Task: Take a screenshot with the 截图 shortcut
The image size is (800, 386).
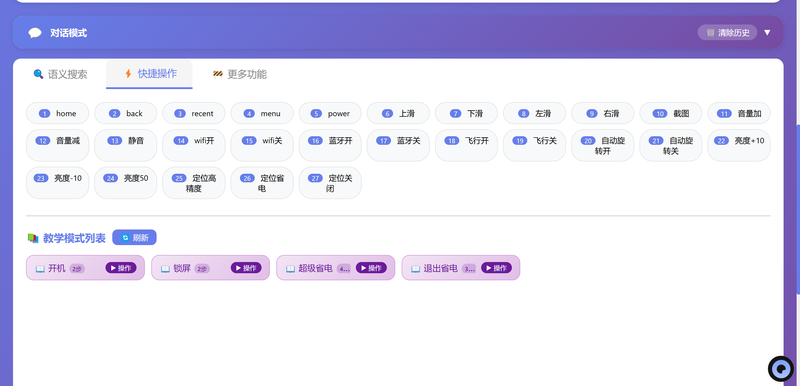Action: (x=670, y=113)
